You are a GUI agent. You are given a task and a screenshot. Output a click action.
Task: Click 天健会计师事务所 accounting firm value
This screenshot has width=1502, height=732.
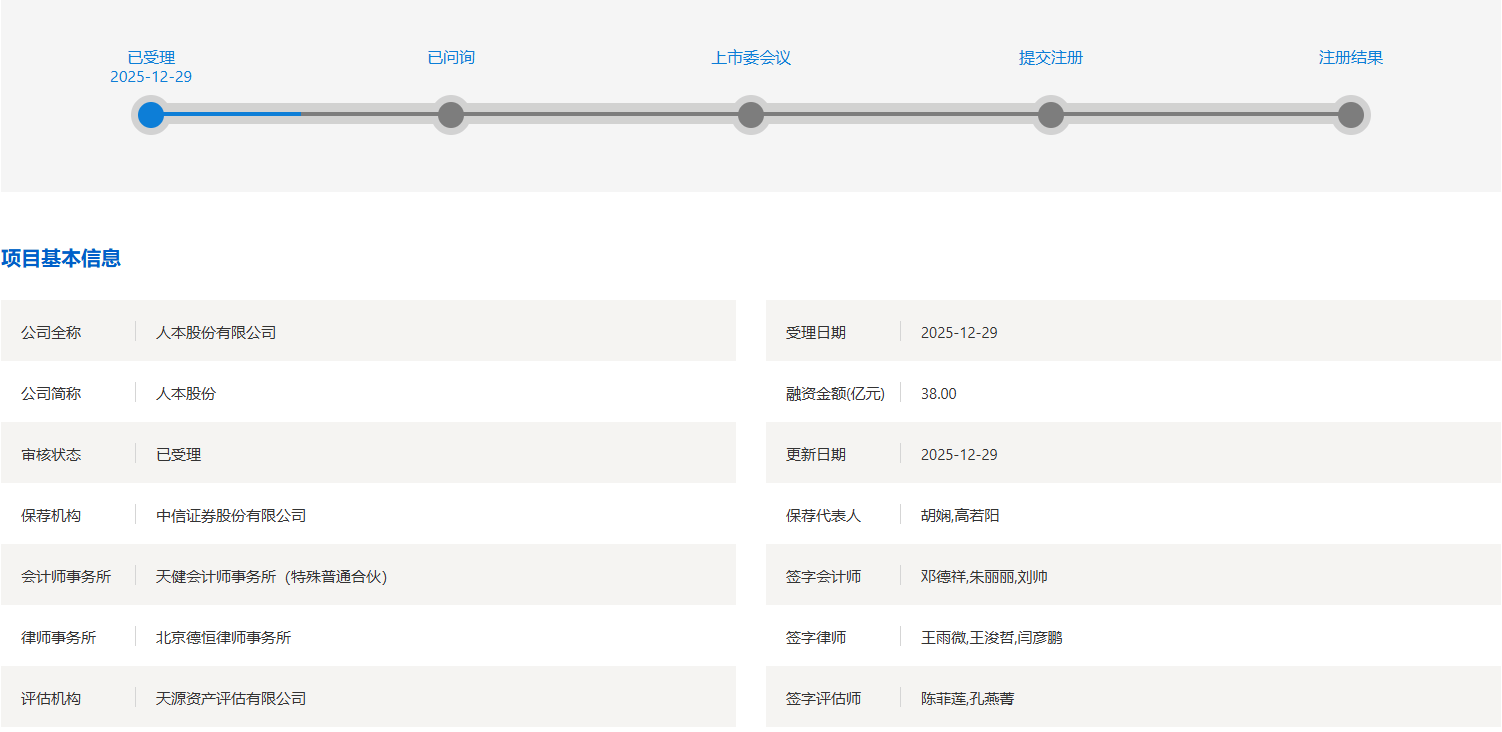coord(271,576)
